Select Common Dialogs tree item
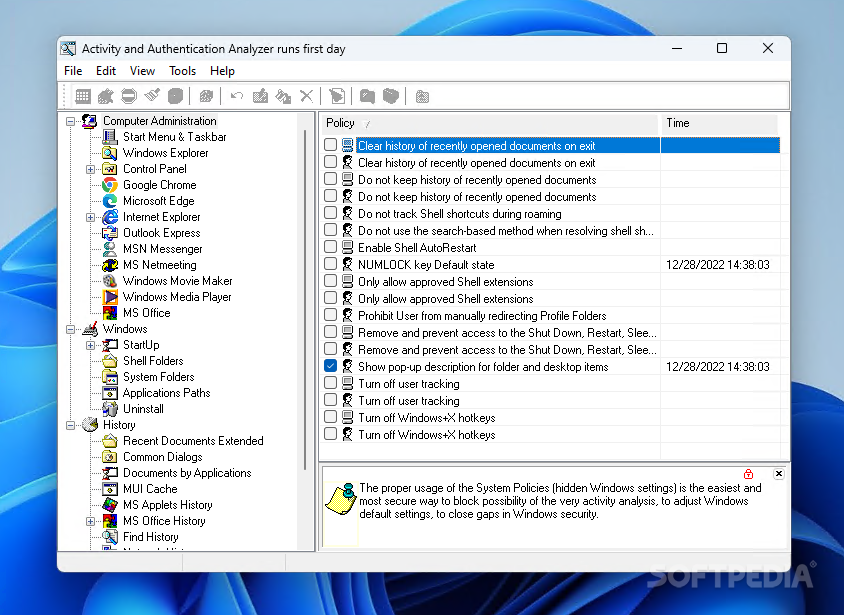The height and width of the screenshot is (615, 844). [x=163, y=457]
